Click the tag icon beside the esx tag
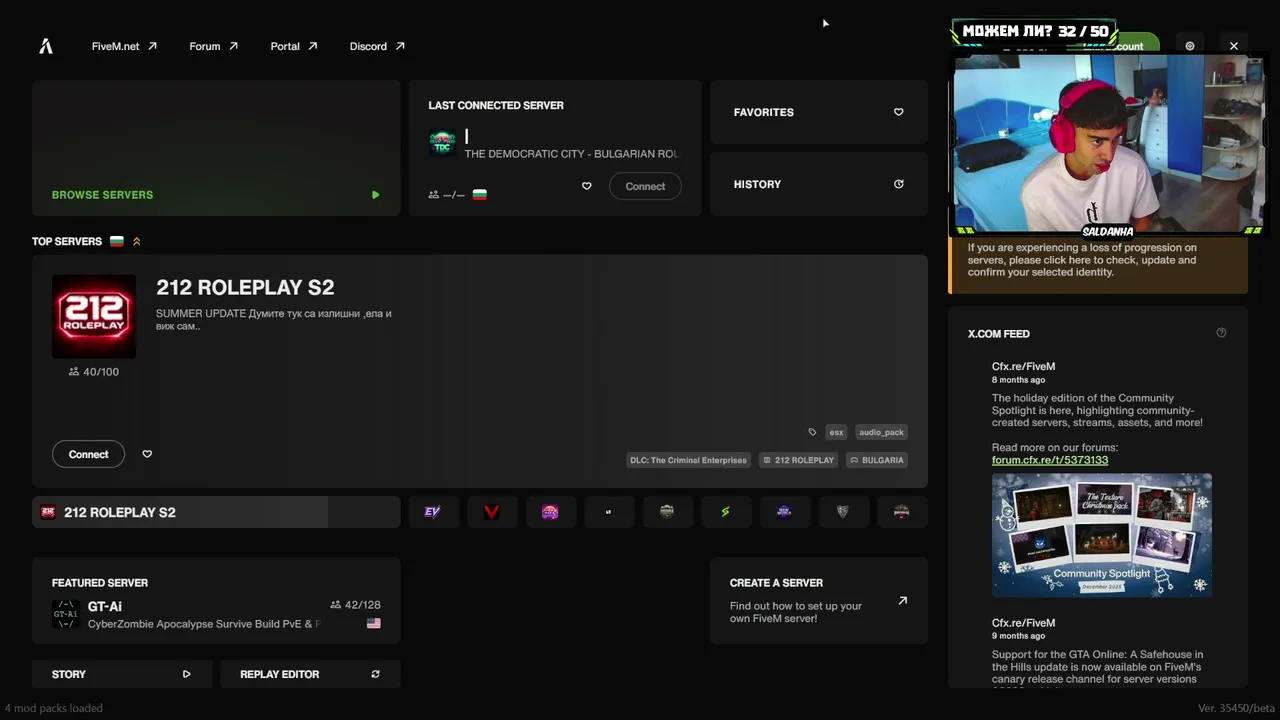The height and width of the screenshot is (720, 1280). (812, 432)
